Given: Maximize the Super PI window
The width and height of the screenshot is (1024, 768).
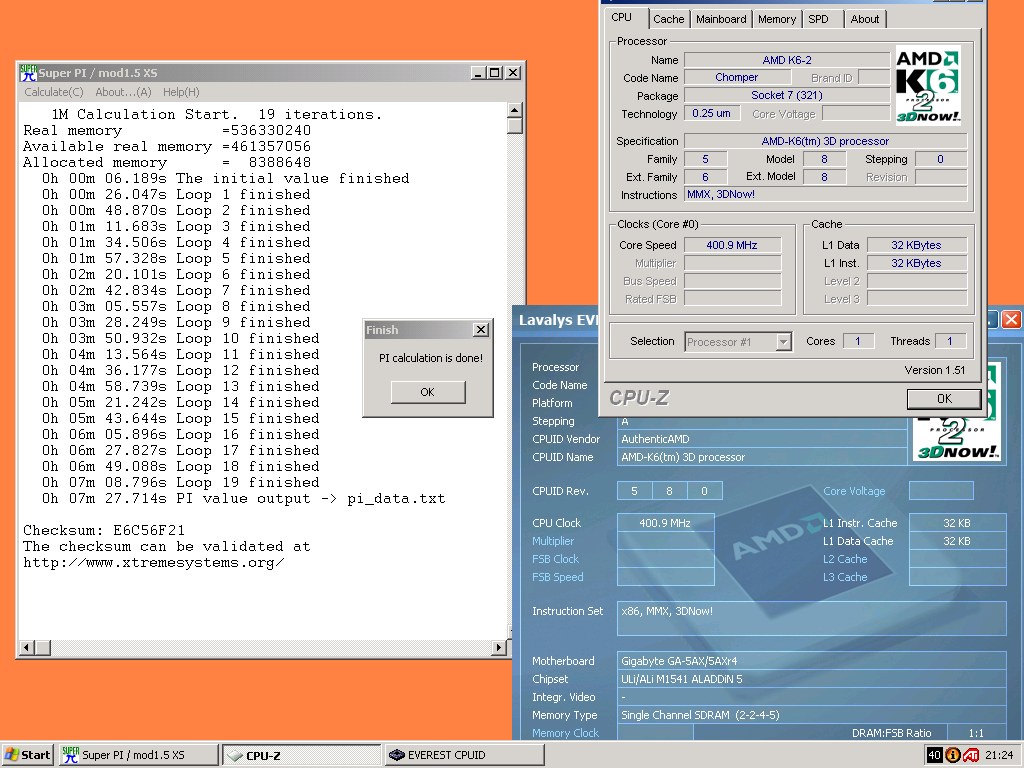Looking at the screenshot, I should click(x=495, y=72).
